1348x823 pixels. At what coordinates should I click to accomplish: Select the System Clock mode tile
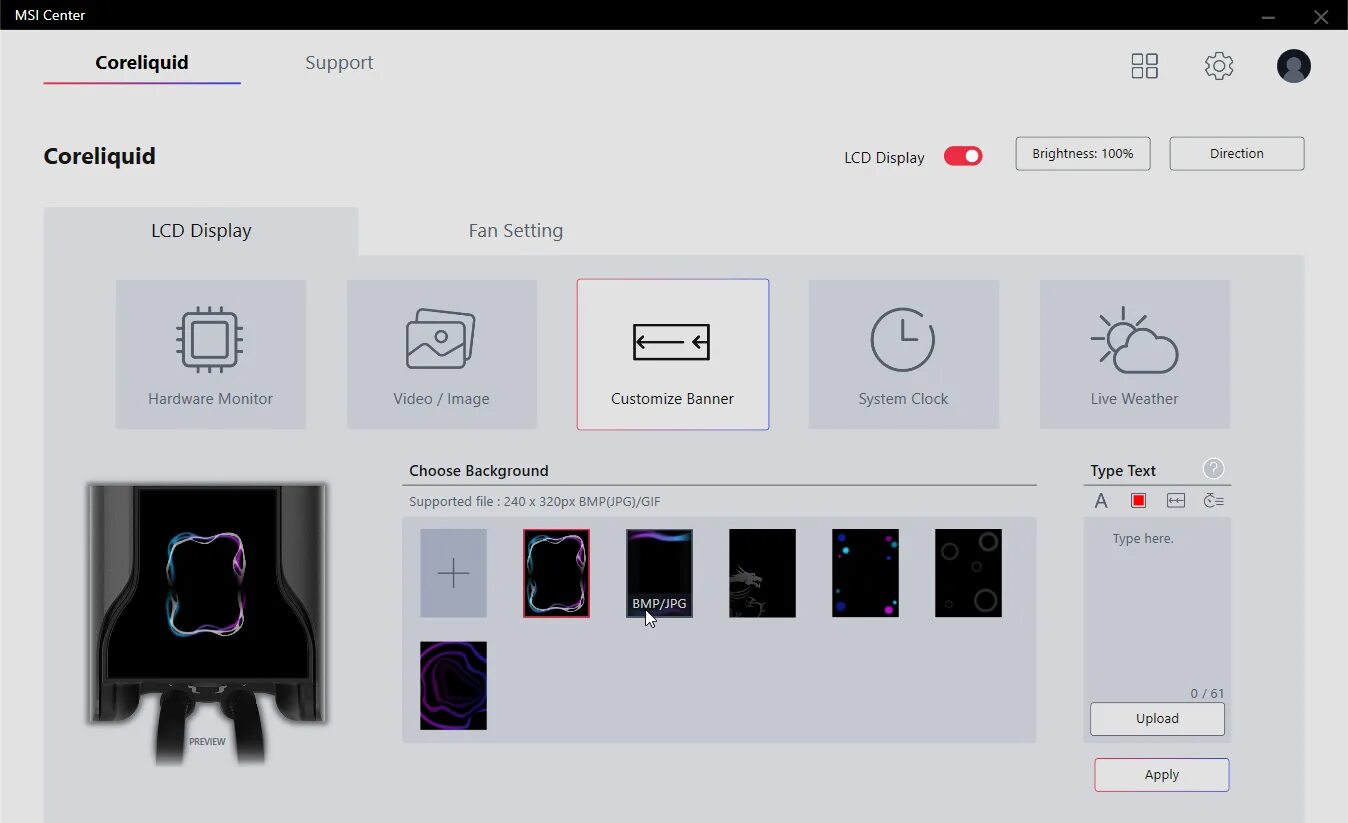point(903,354)
